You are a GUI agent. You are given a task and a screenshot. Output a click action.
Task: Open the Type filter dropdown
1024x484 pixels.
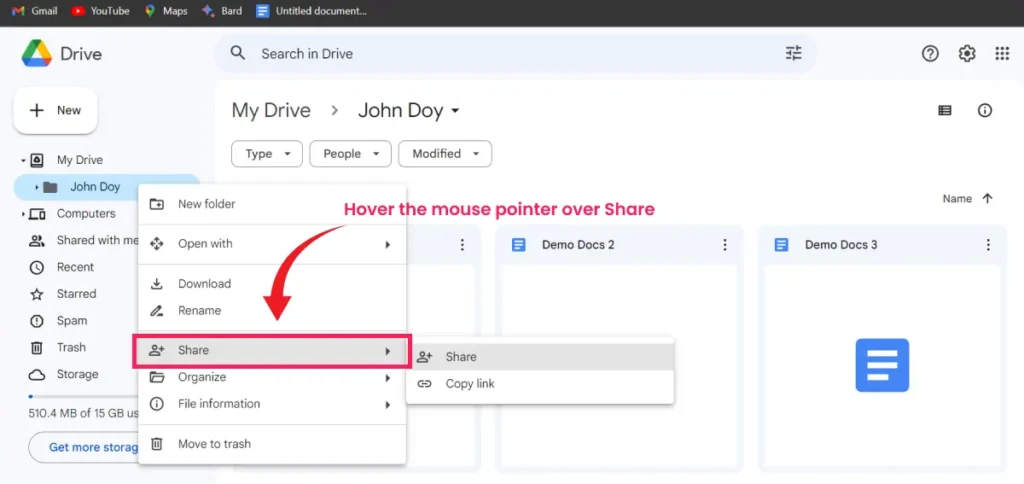[x=267, y=154]
